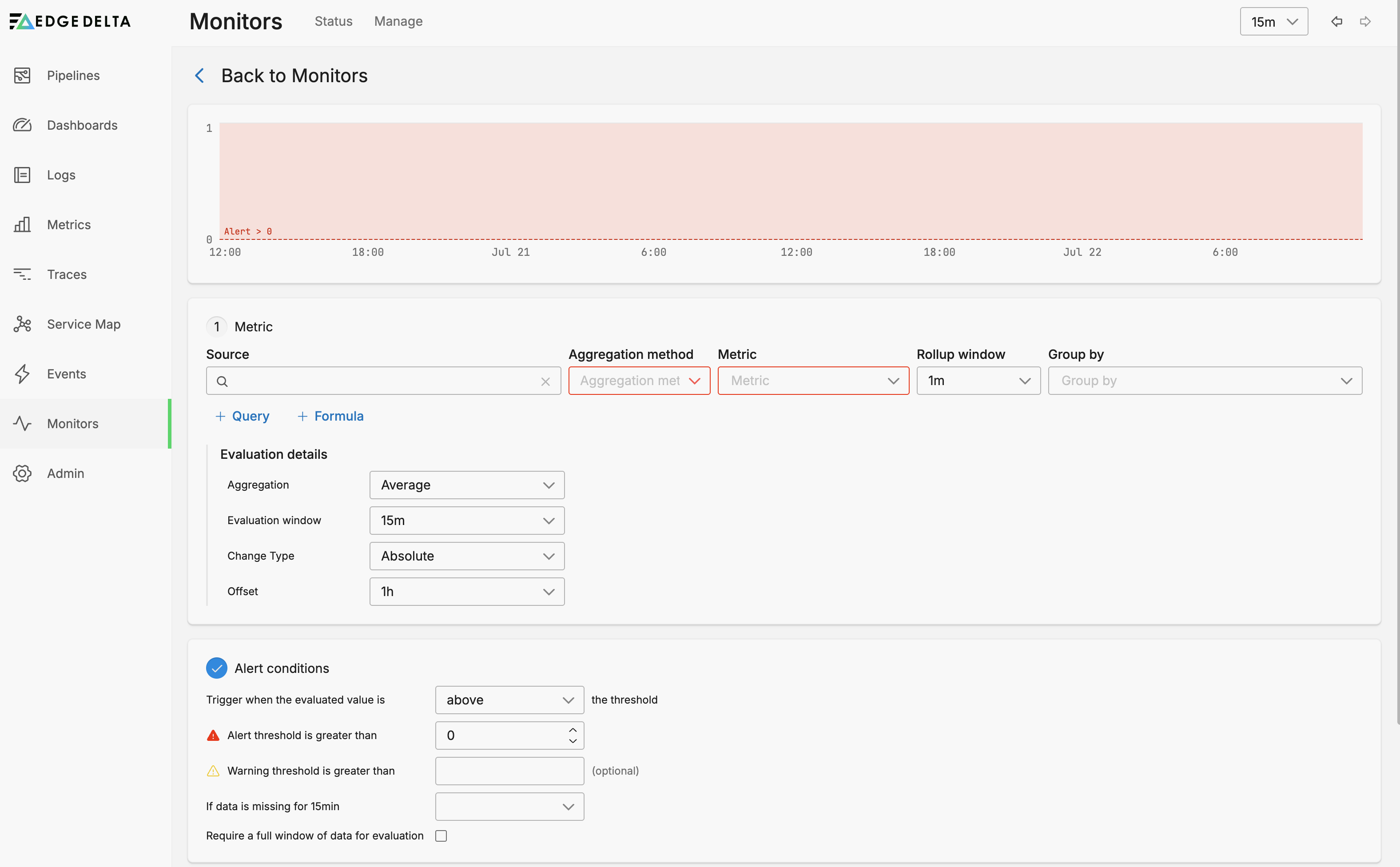Open the Aggregation method dropdown
The width and height of the screenshot is (1400, 867).
639,381
